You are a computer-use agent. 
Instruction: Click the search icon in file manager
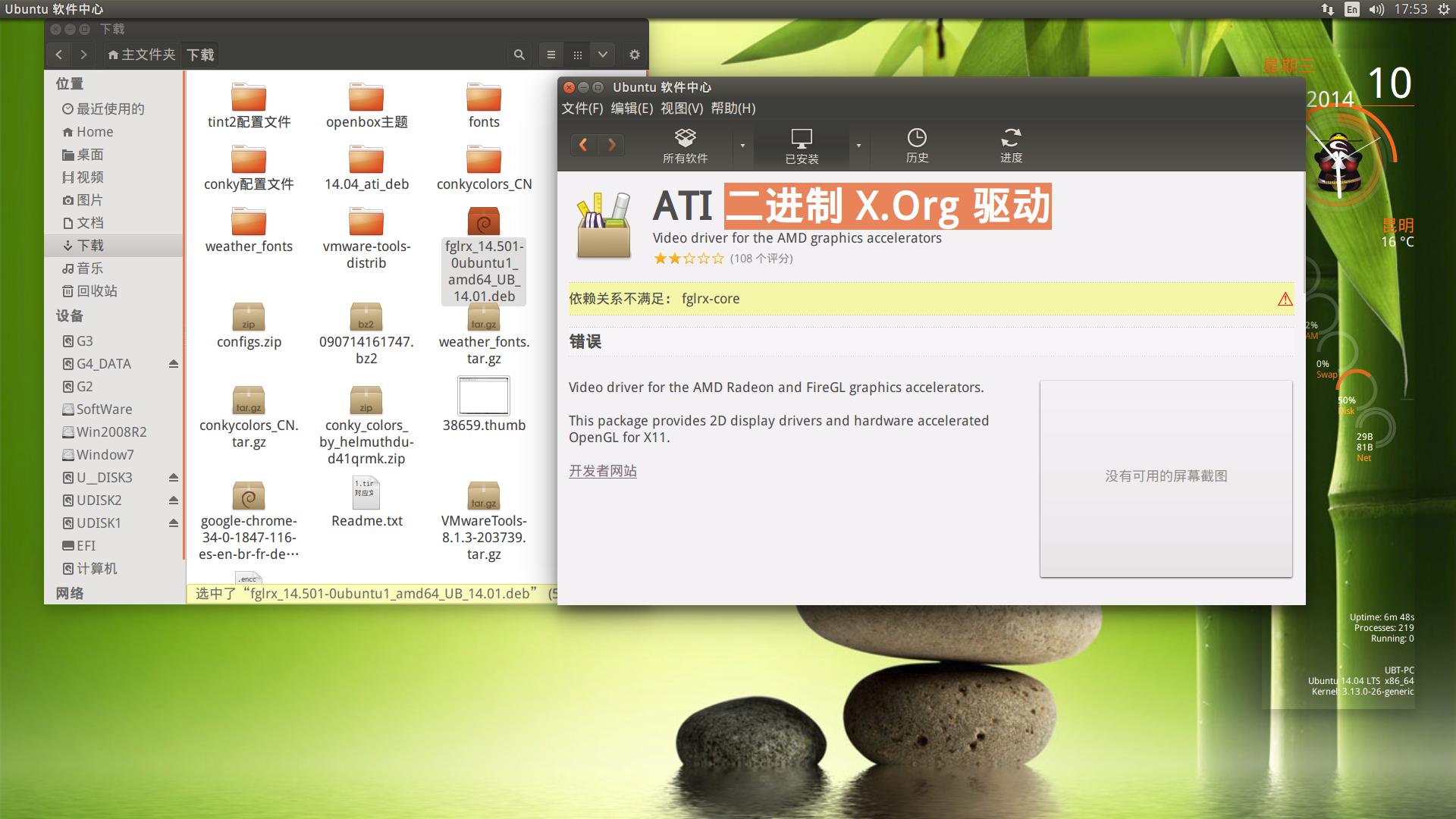[x=519, y=55]
